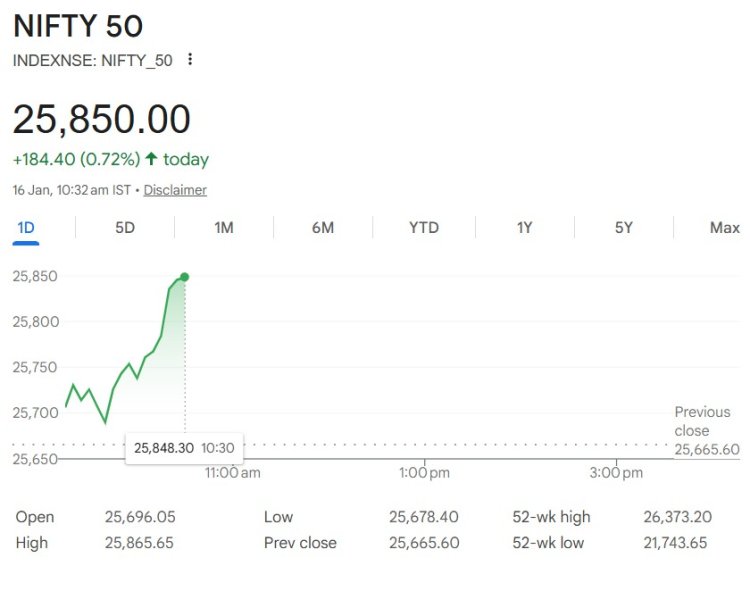Click the 1:00 pm time axis label
750x591 pixels.
(x=425, y=473)
